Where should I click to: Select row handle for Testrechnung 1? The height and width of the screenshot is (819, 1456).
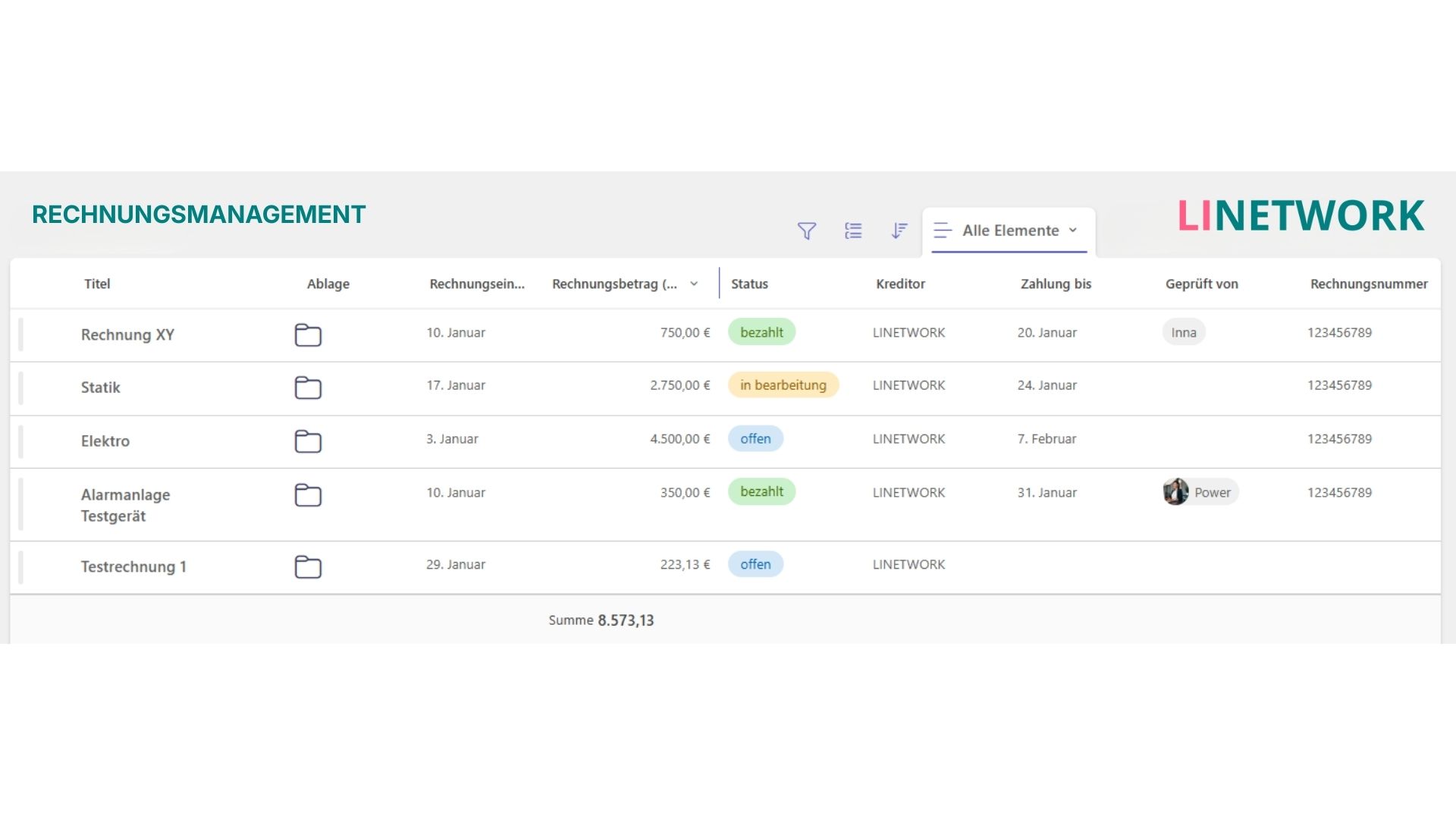(x=21, y=567)
